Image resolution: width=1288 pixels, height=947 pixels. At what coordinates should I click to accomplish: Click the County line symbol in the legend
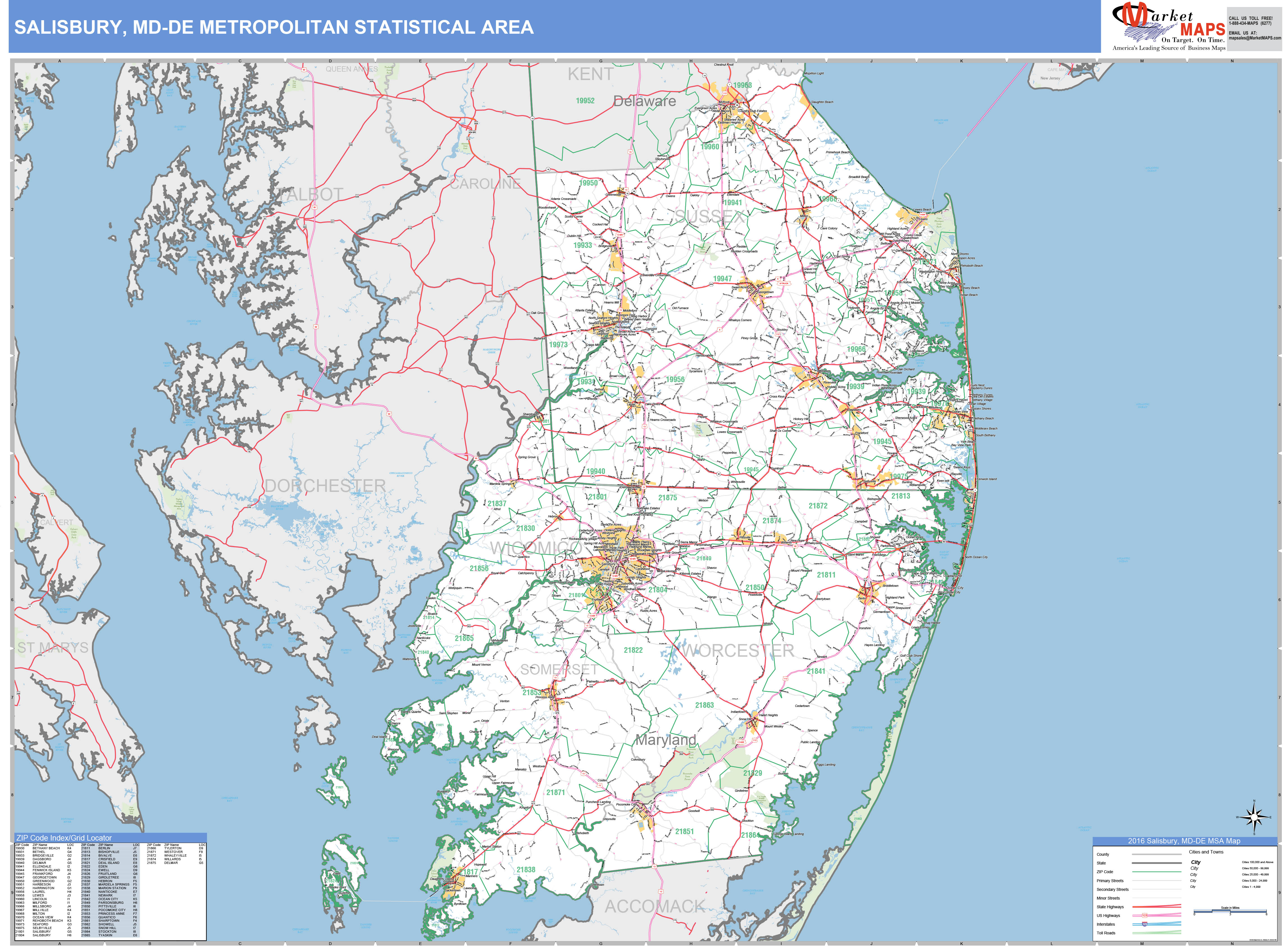pyautogui.click(x=1157, y=854)
